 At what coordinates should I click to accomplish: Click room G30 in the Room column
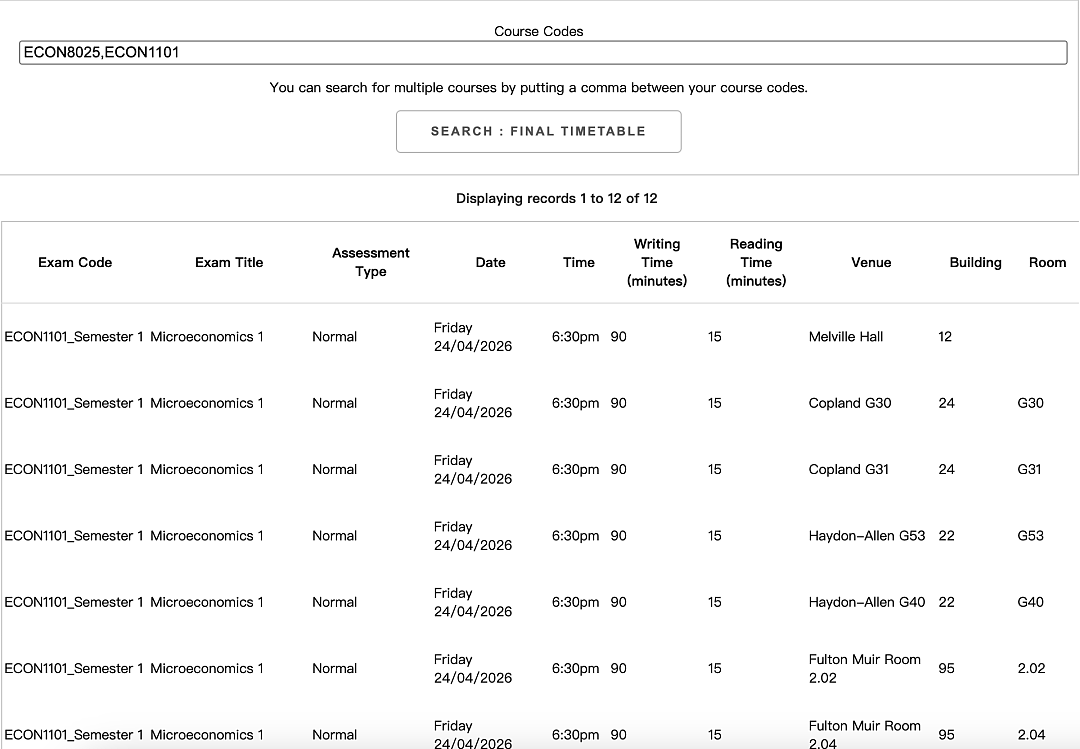coord(1030,403)
